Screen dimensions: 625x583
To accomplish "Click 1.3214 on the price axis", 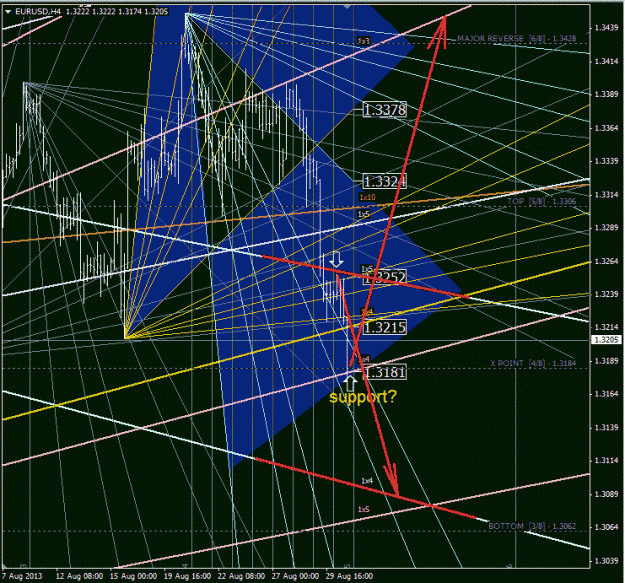I will (607, 327).
